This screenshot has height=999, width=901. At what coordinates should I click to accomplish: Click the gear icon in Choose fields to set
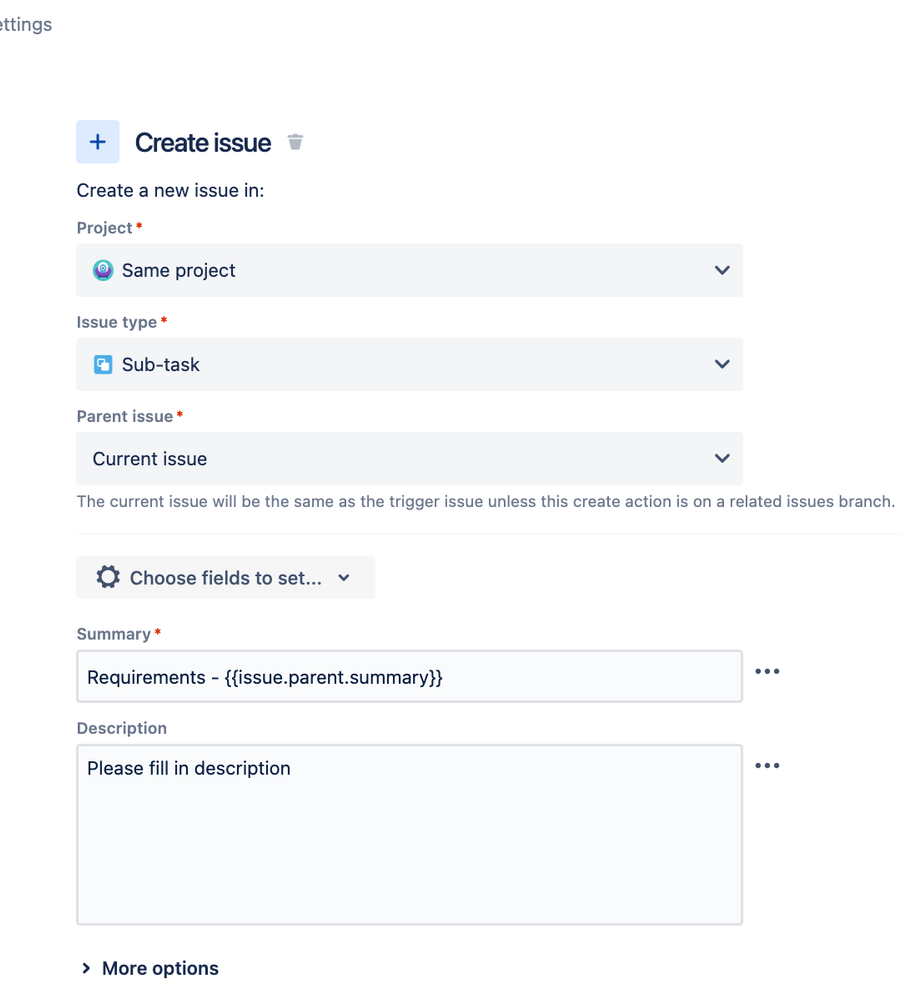click(108, 577)
